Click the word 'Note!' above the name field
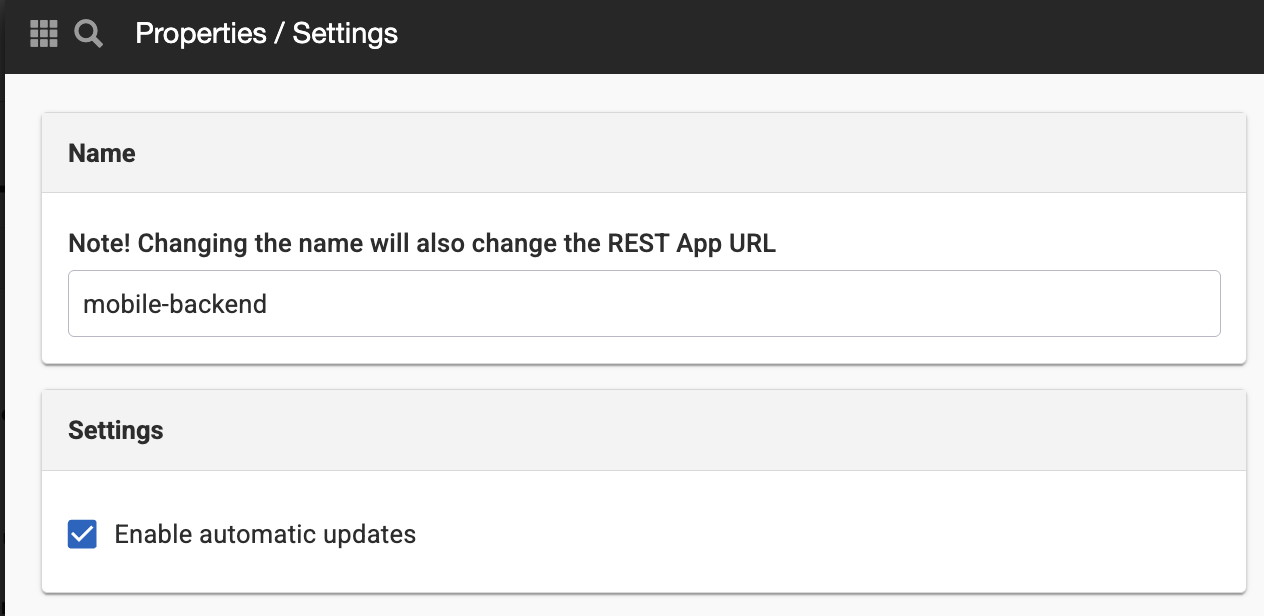 100,243
